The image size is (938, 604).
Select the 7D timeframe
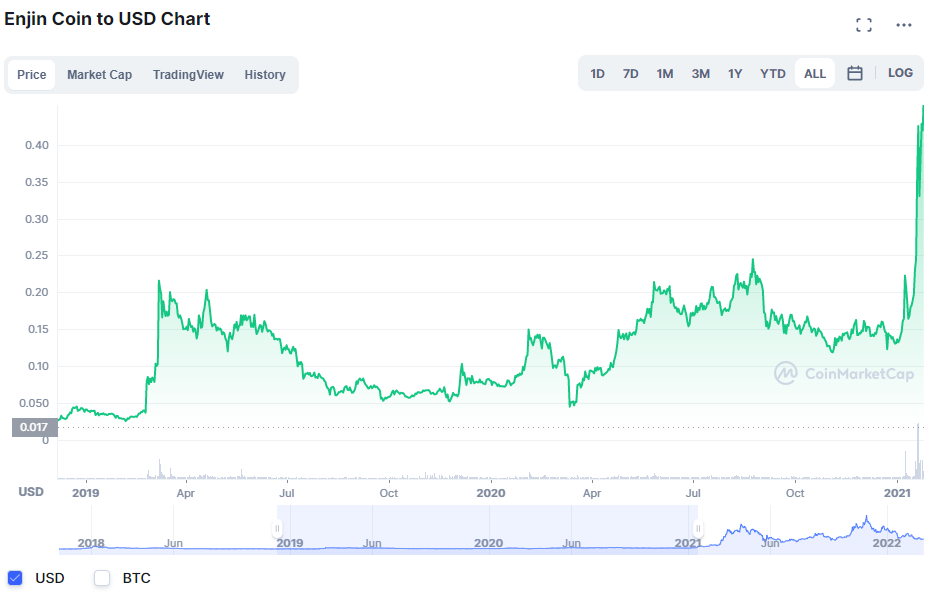[630, 73]
